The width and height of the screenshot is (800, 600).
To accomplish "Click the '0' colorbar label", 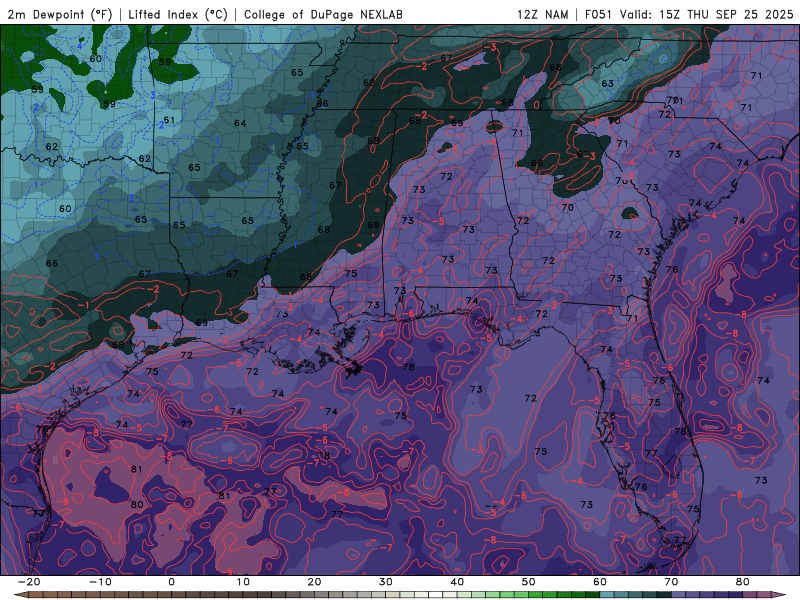I will [x=171, y=582].
